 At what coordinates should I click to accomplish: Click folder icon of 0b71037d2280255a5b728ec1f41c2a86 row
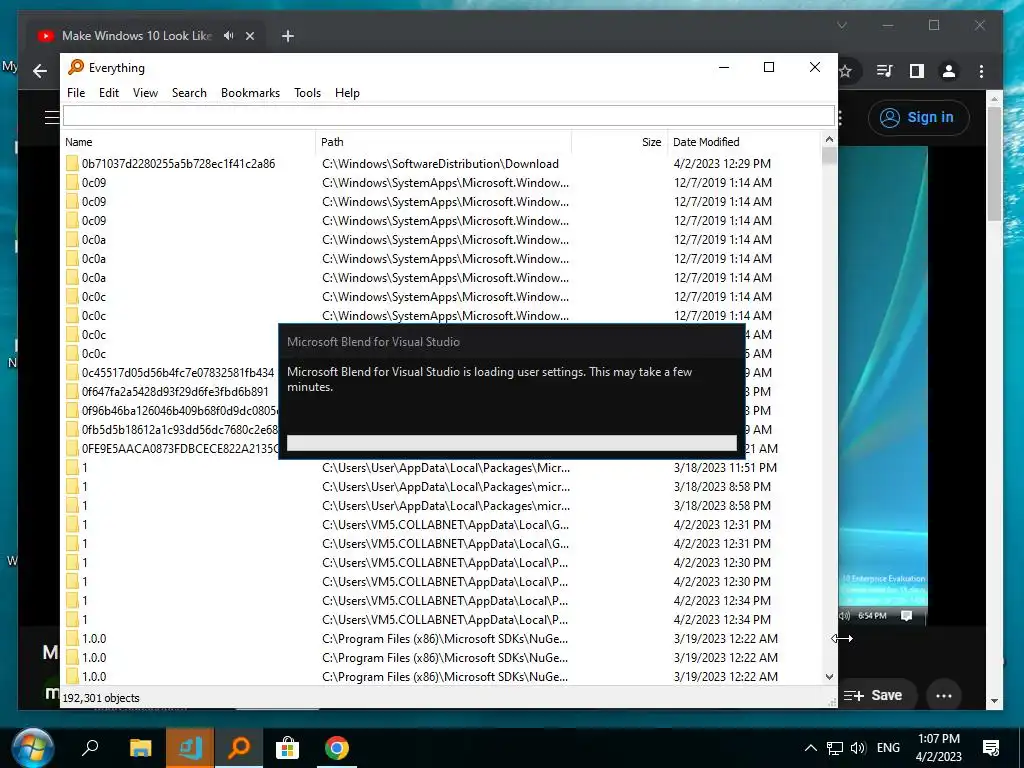click(72, 163)
